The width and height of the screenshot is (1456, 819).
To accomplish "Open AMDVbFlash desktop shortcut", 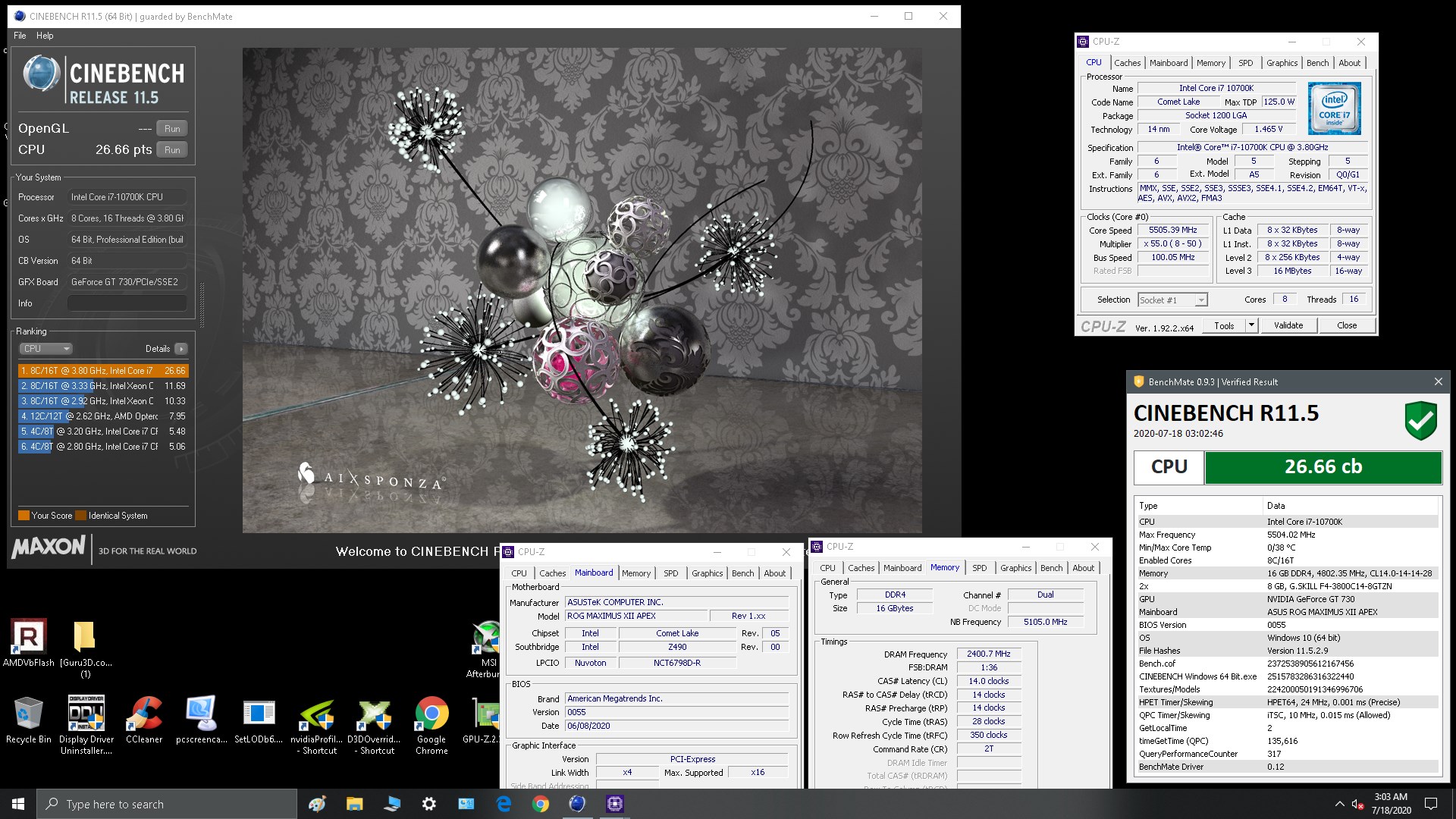I will click(28, 642).
